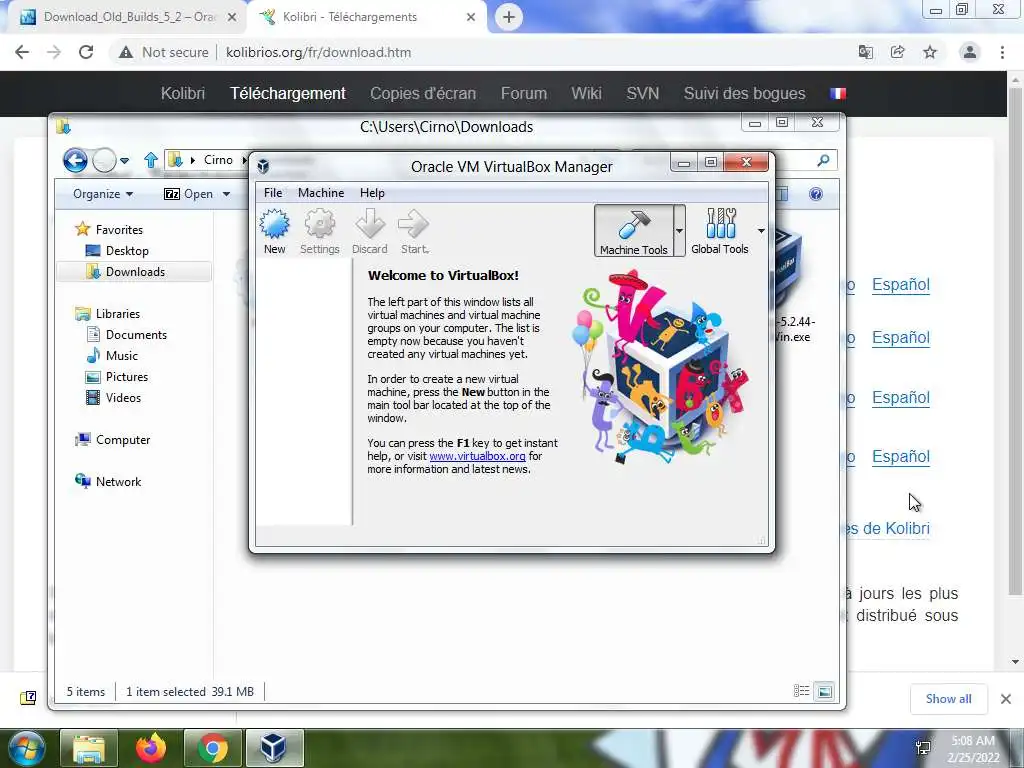Click the Firefox taskbar icon
This screenshot has width=1024, height=768.
pos(151,748)
